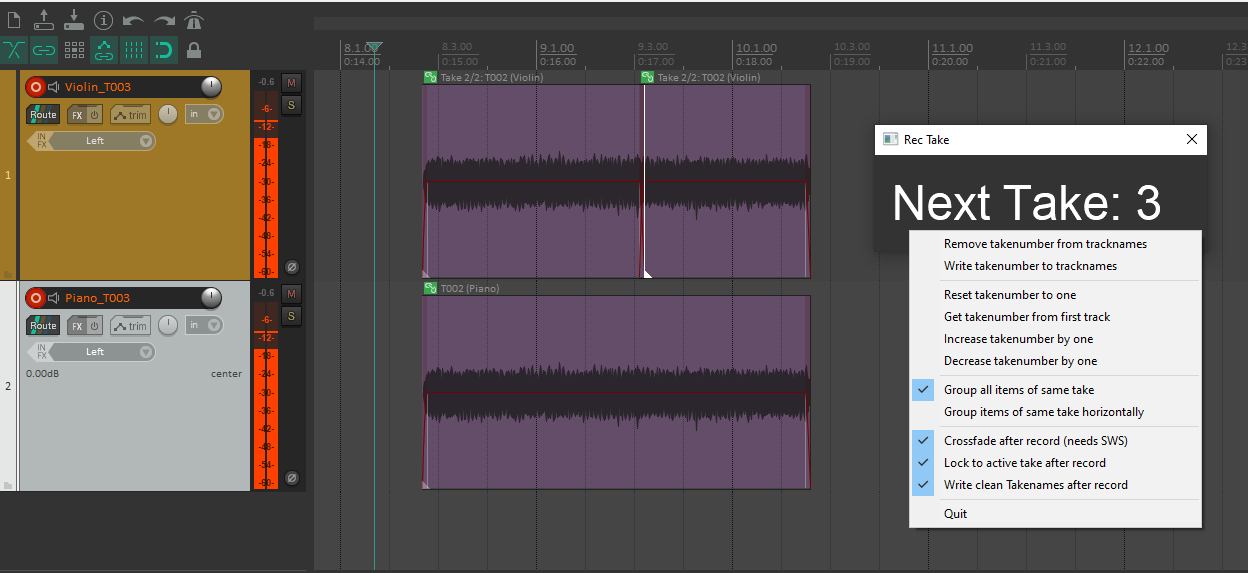The width and height of the screenshot is (1248, 573).
Task: Click the Route button on Violin track
Action: 43,115
